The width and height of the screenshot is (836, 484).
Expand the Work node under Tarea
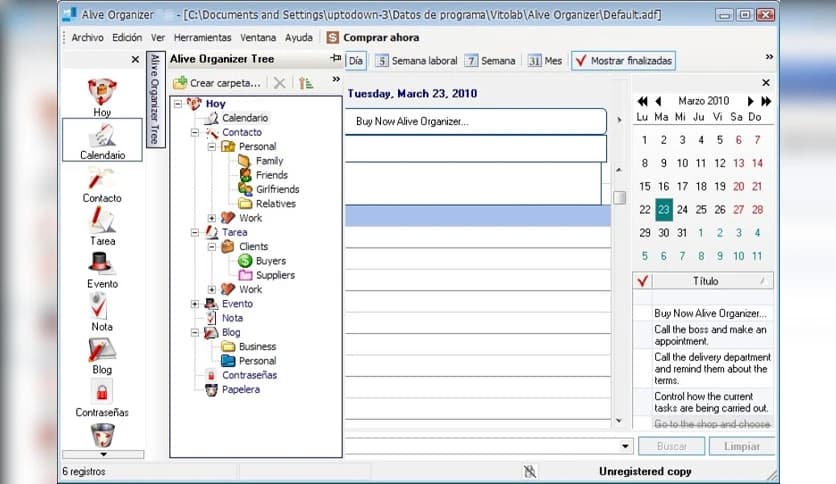tap(212, 289)
